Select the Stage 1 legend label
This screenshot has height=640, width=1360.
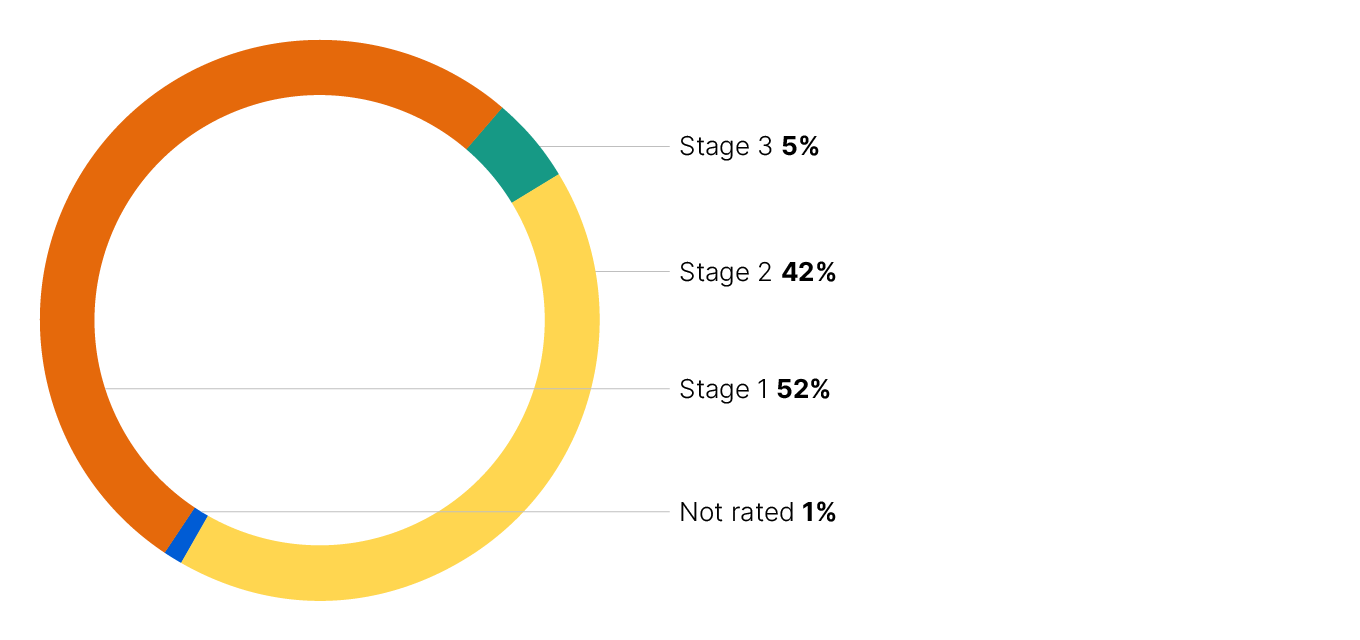[x=724, y=389]
